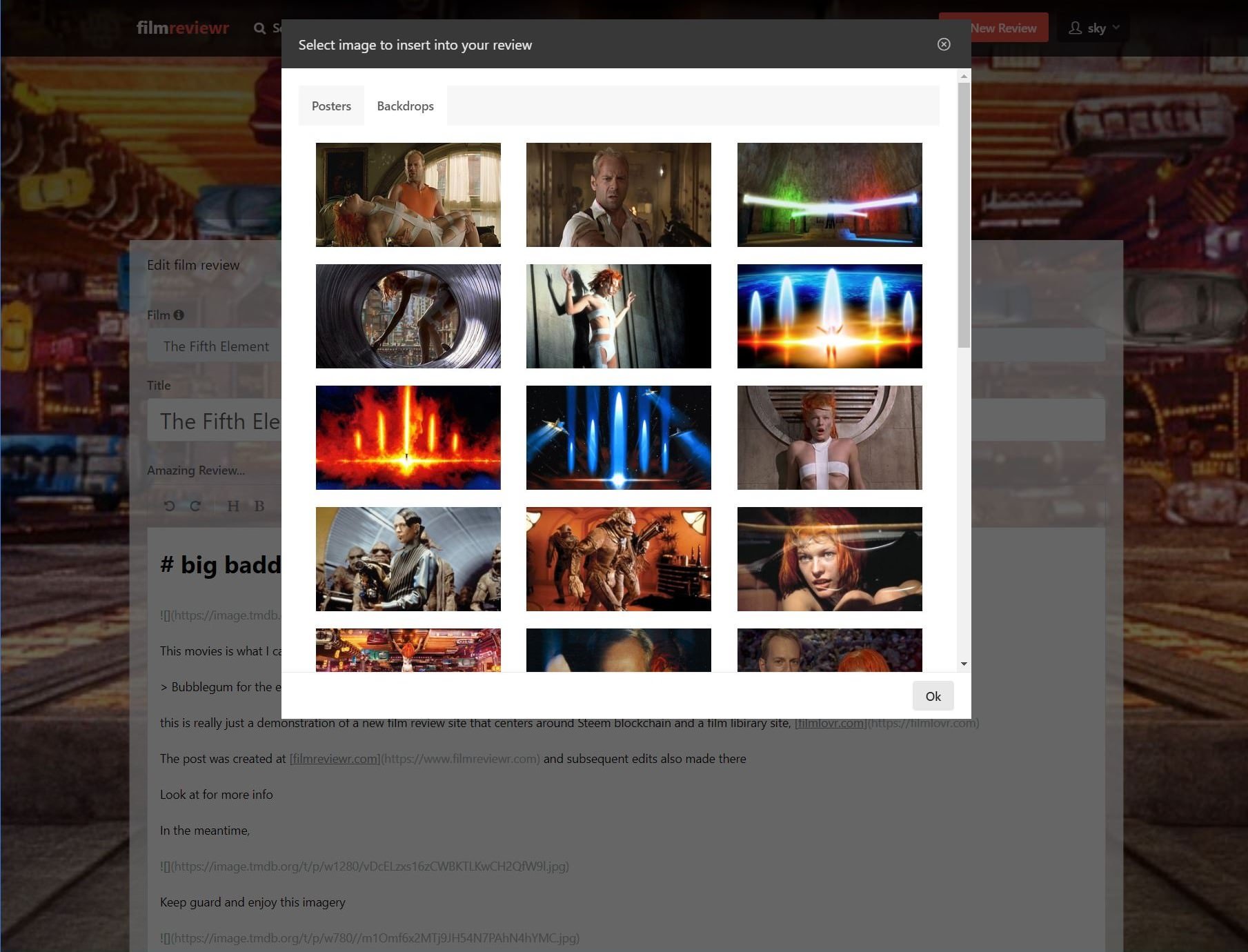Image resolution: width=1248 pixels, height=952 pixels.
Task: Open the sky user dropdown menu
Action: click(1093, 28)
